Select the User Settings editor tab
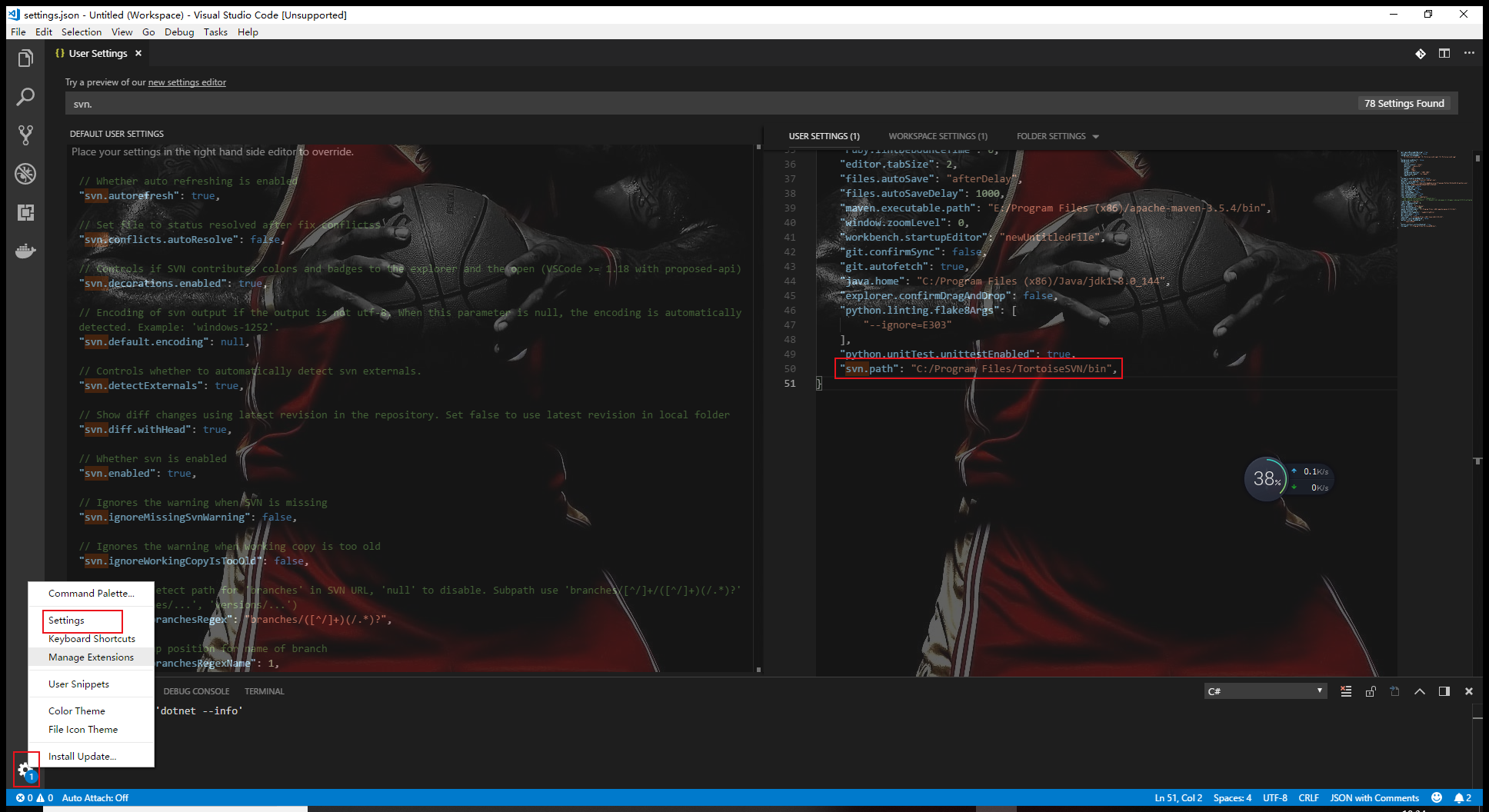 coord(98,53)
